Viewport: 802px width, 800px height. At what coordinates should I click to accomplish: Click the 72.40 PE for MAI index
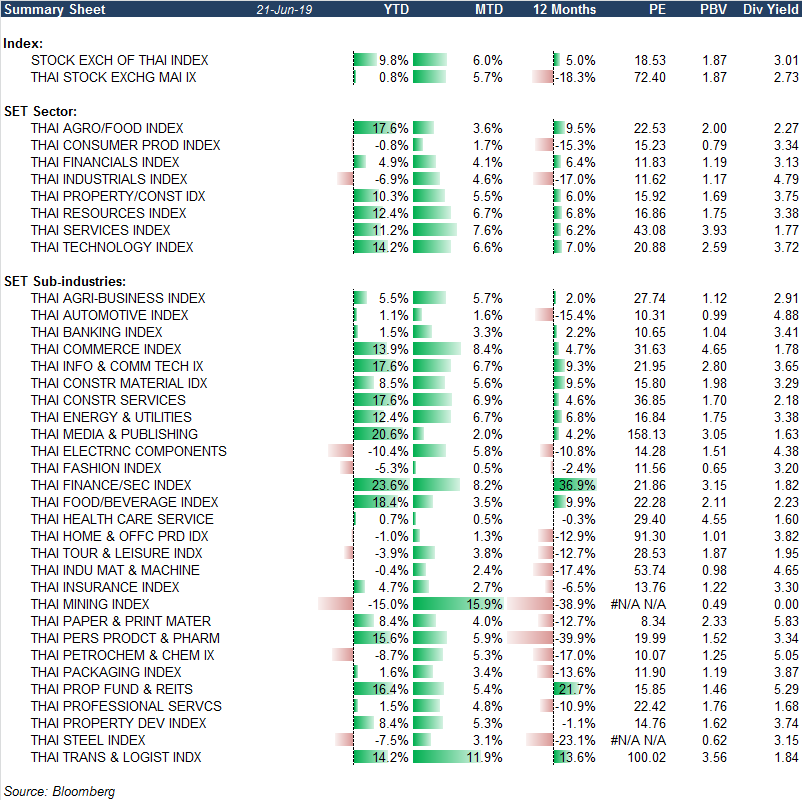[x=650, y=77]
